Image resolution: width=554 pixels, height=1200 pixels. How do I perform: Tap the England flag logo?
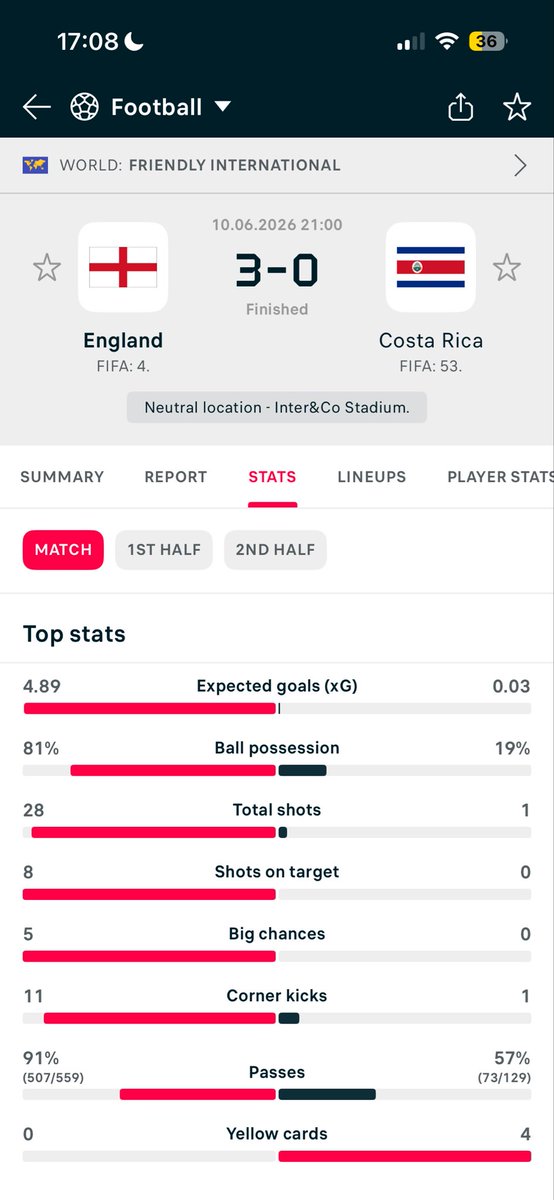[123, 267]
